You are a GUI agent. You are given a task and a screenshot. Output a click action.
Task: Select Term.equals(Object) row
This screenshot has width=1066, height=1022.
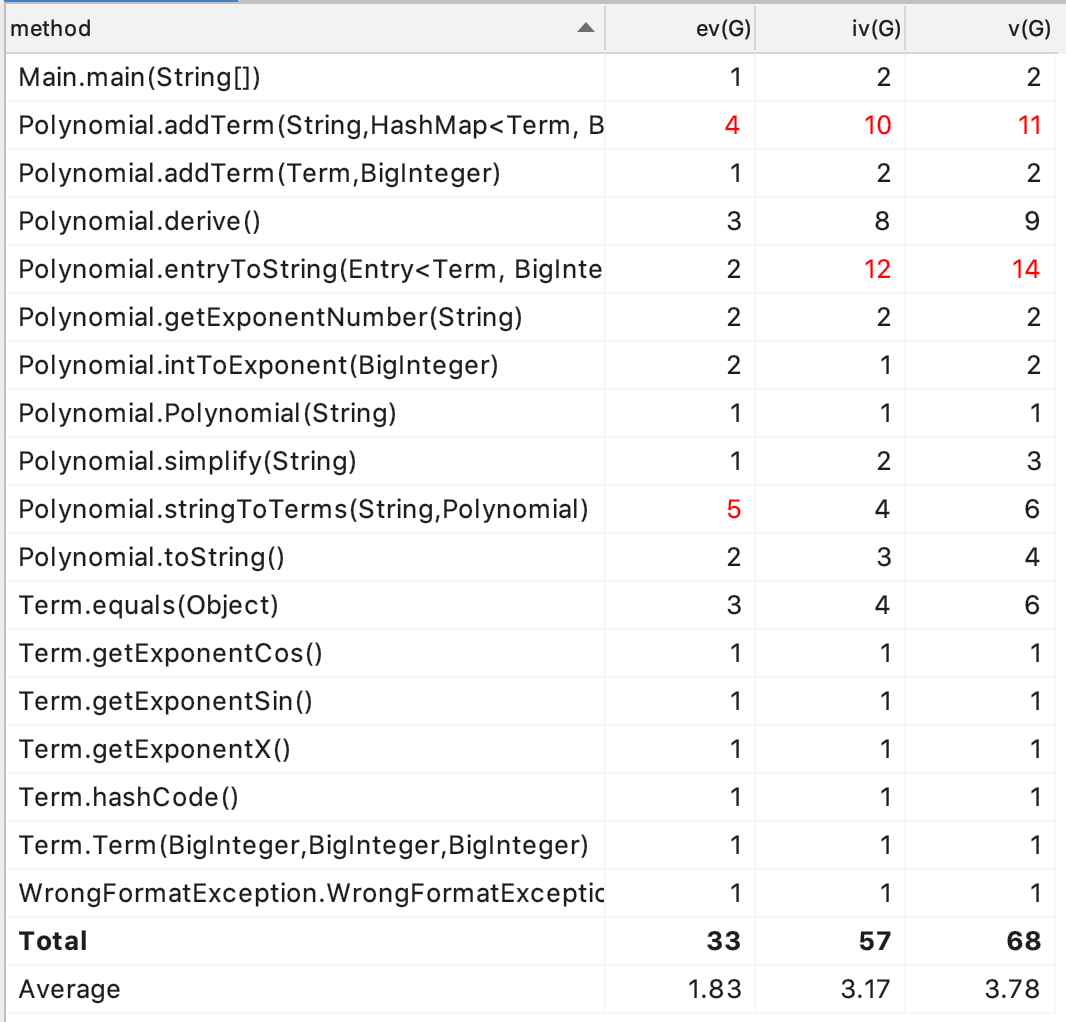coord(530,605)
